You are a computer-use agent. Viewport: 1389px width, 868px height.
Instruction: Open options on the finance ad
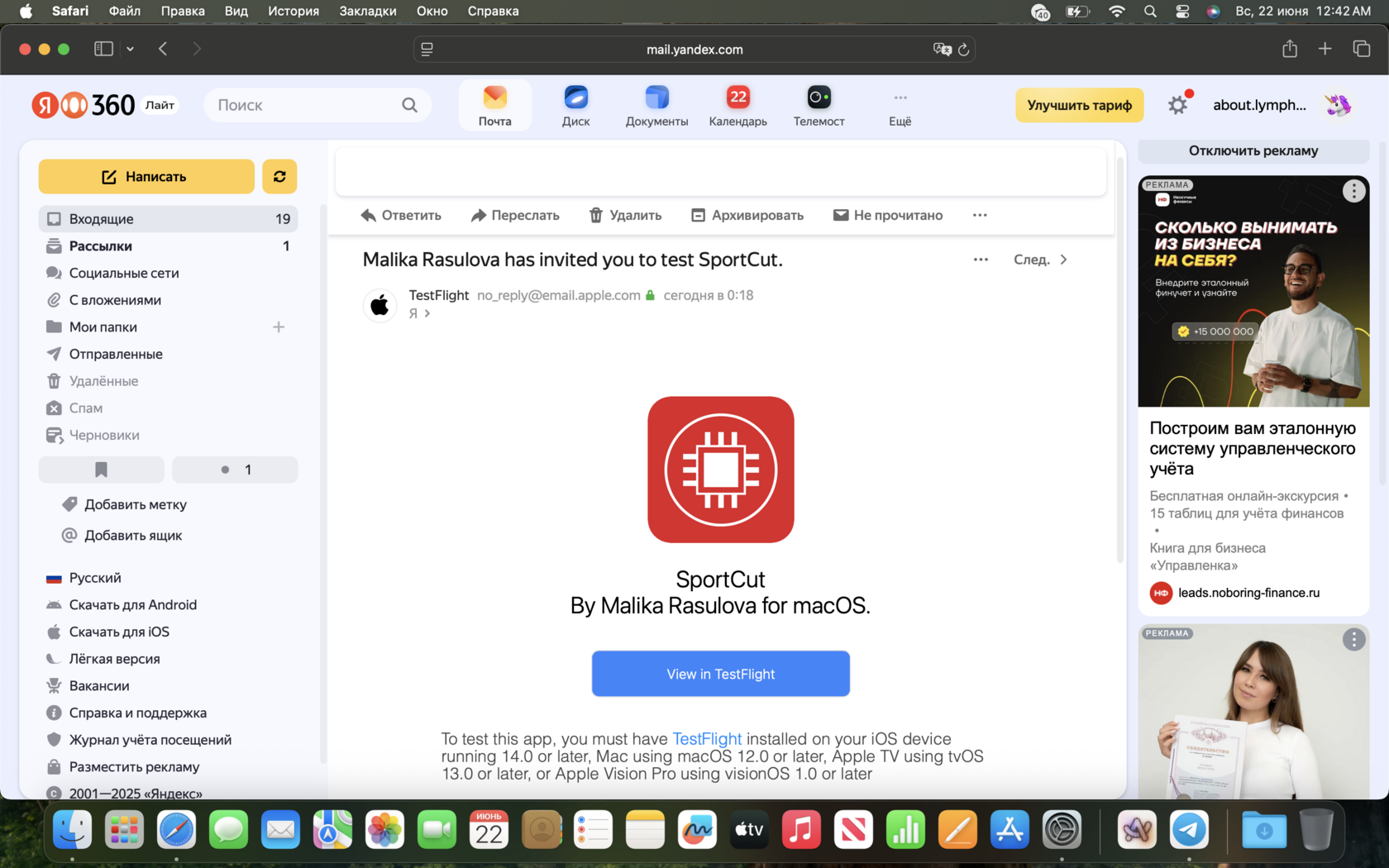1353,191
